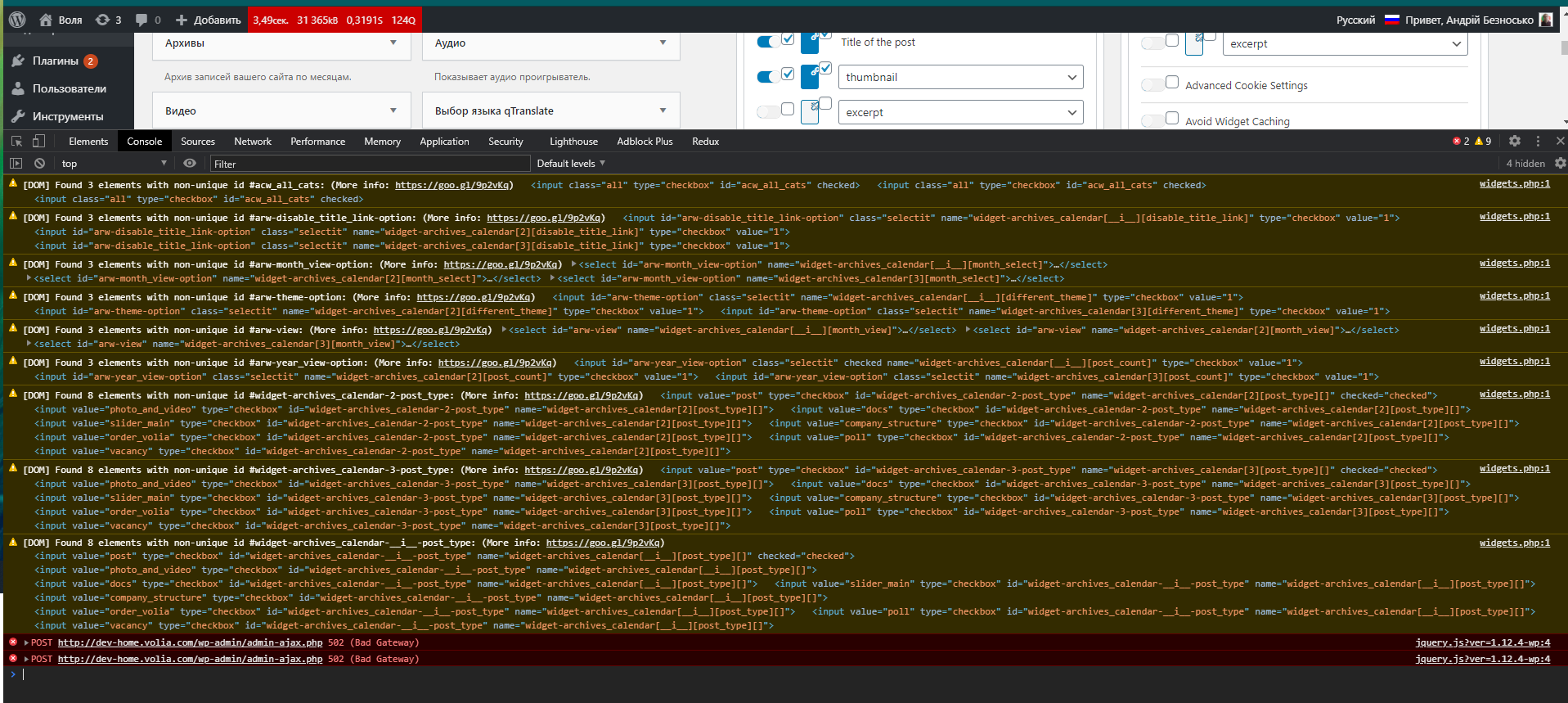Click the Привет, Андрій Безносько greeting
This screenshot has width=1568, height=703.
coord(1469,20)
